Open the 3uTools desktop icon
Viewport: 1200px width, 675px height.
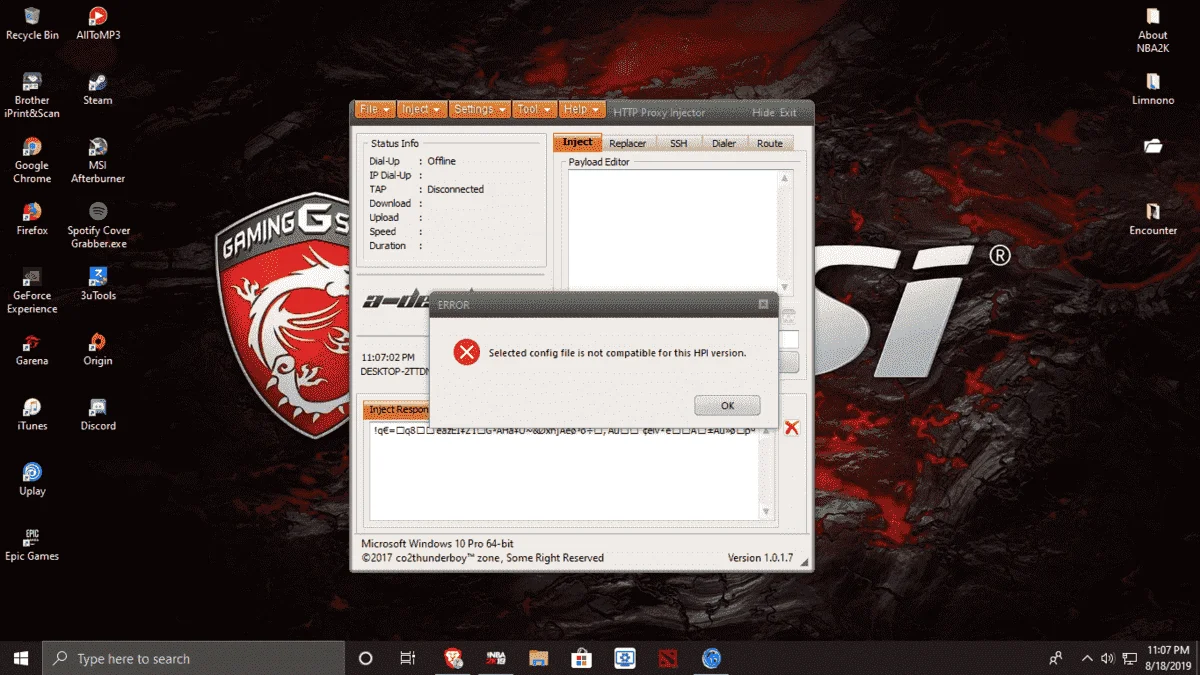(x=98, y=283)
